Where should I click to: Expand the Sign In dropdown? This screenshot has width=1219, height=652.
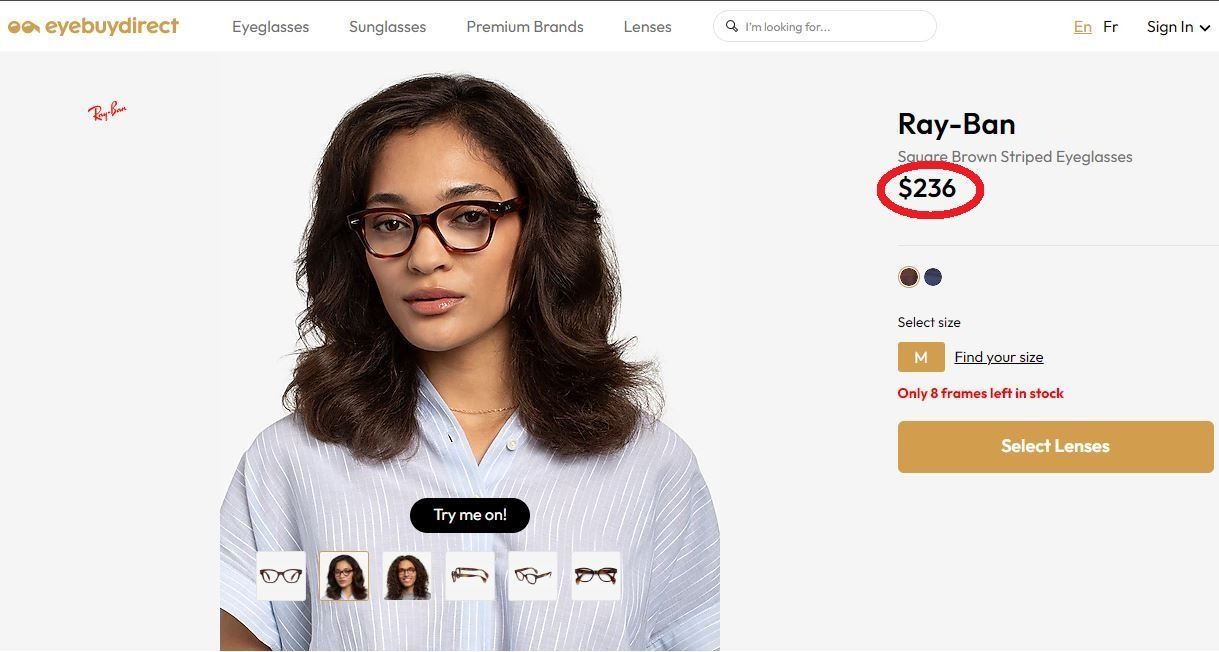click(1178, 27)
